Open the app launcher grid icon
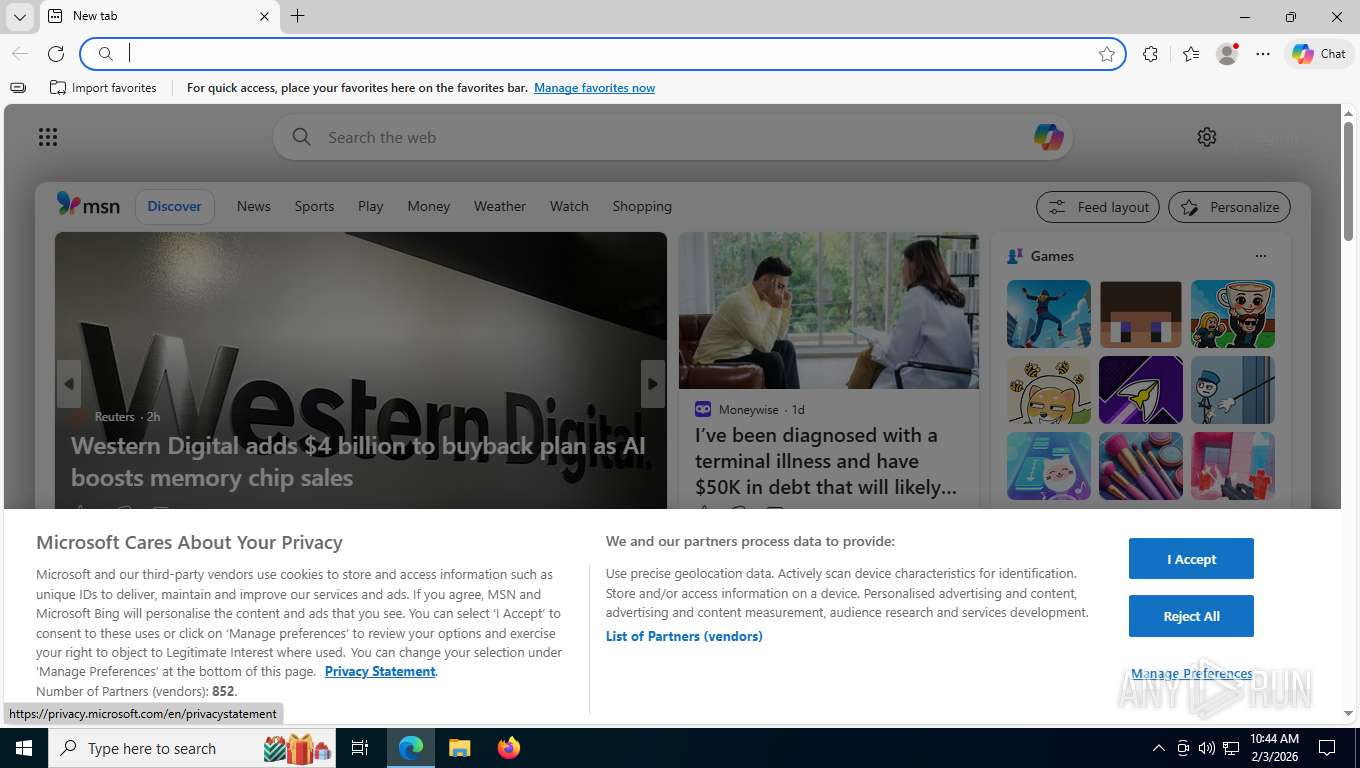 click(x=48, y=137)
